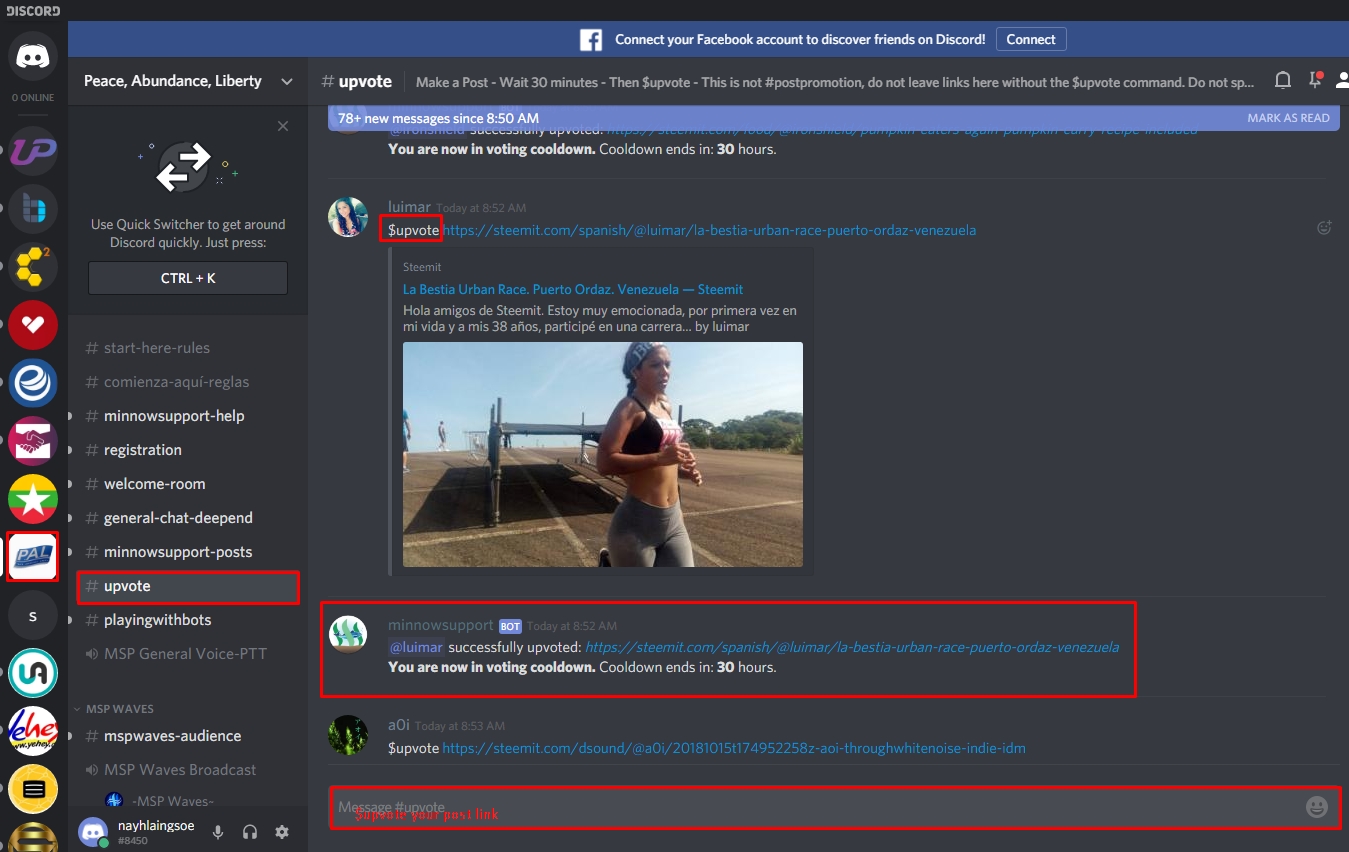
Task: Open emoji picker in message box
Action: [1317, 807]
